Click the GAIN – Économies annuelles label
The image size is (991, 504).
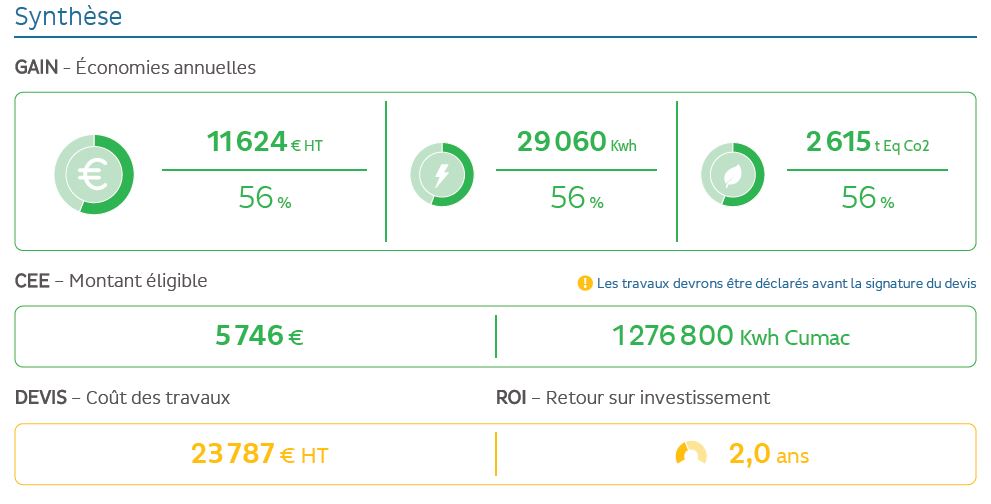[135, 68]
